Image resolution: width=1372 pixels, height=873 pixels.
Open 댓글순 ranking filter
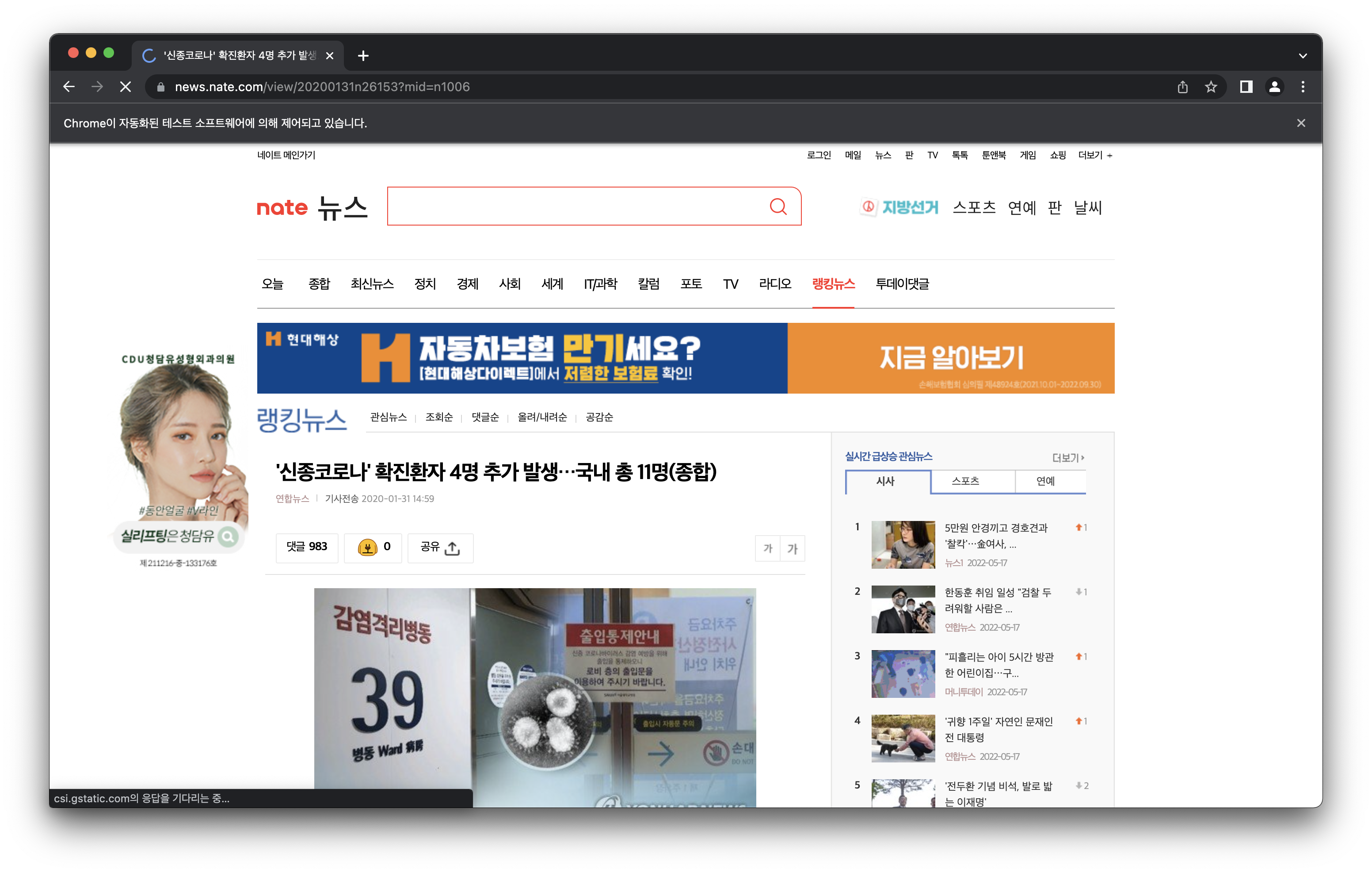(485, 417)
